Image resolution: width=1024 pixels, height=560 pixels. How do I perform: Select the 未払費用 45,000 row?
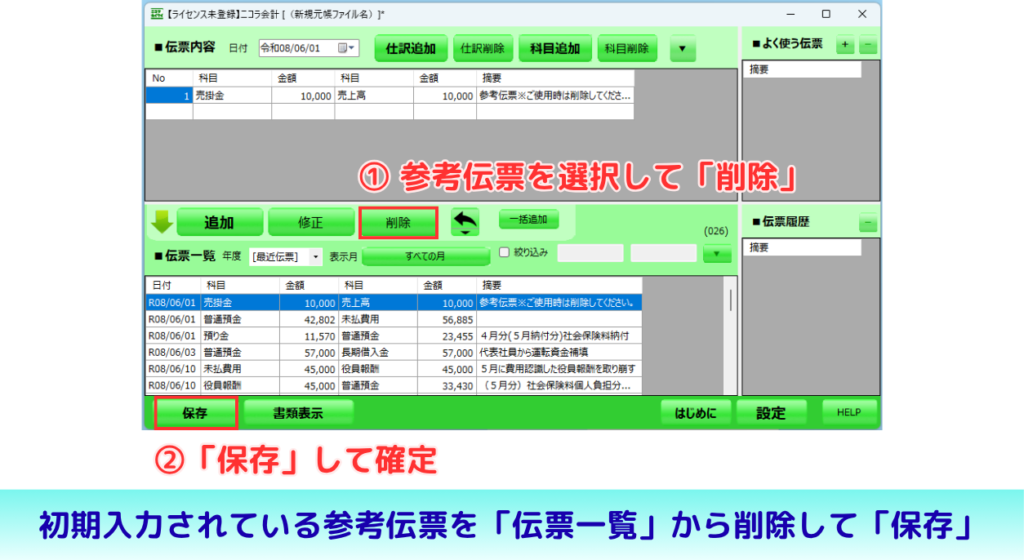[394, 369]
